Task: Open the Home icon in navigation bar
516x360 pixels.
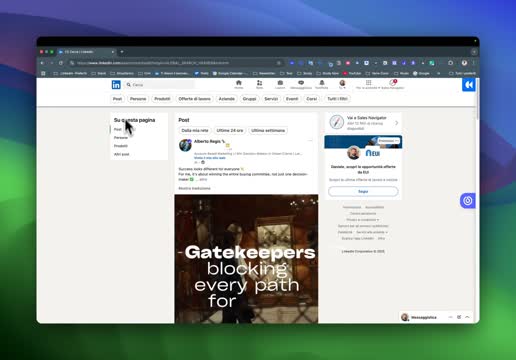Action: point(239,83)
